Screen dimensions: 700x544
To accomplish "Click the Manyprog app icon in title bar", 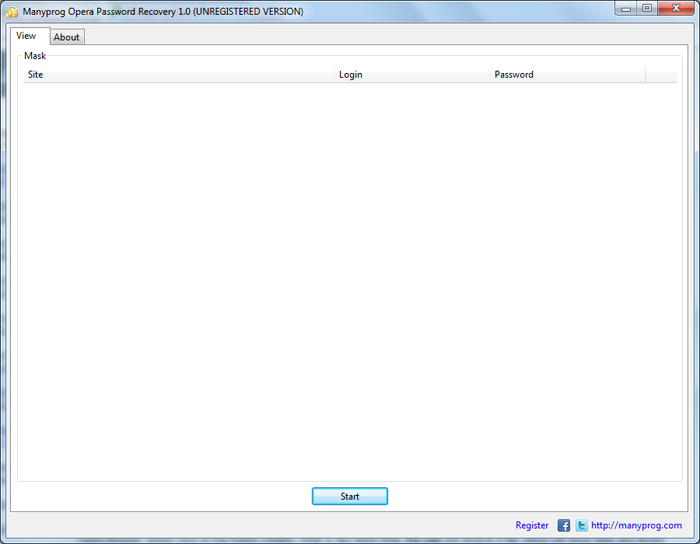I will click(12, 12).
